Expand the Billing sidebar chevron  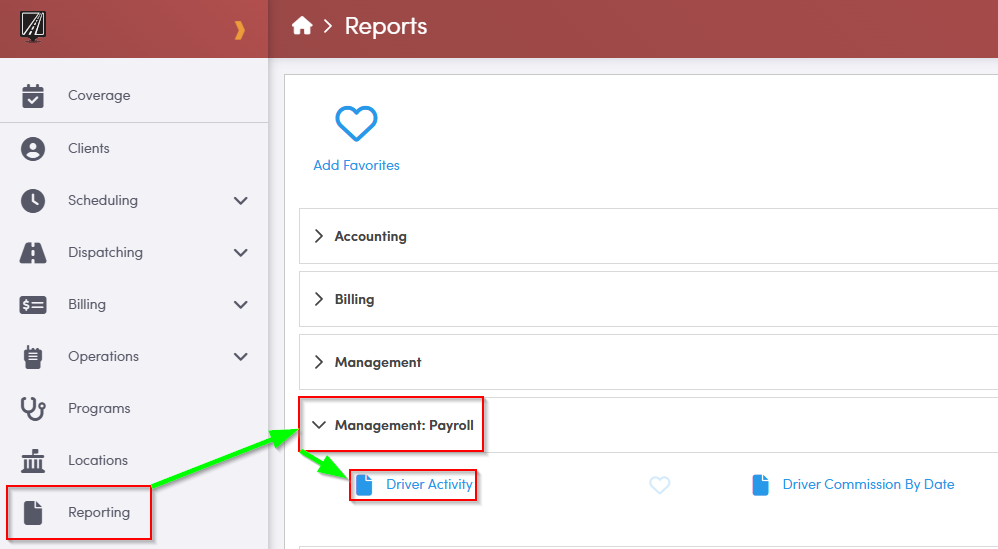coord(240,304)
